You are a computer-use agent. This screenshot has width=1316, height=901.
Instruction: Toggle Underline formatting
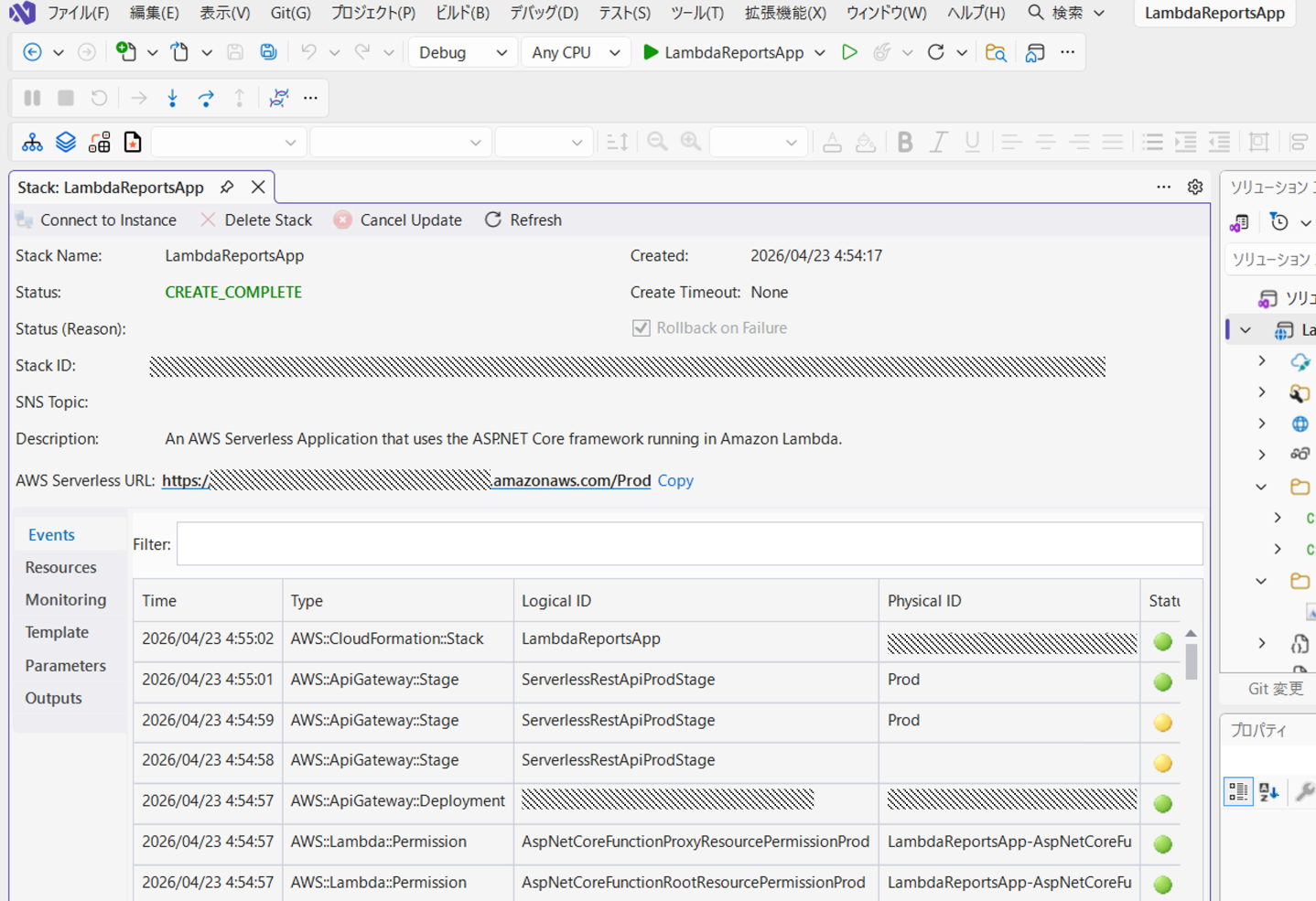[x=972, y=142]
